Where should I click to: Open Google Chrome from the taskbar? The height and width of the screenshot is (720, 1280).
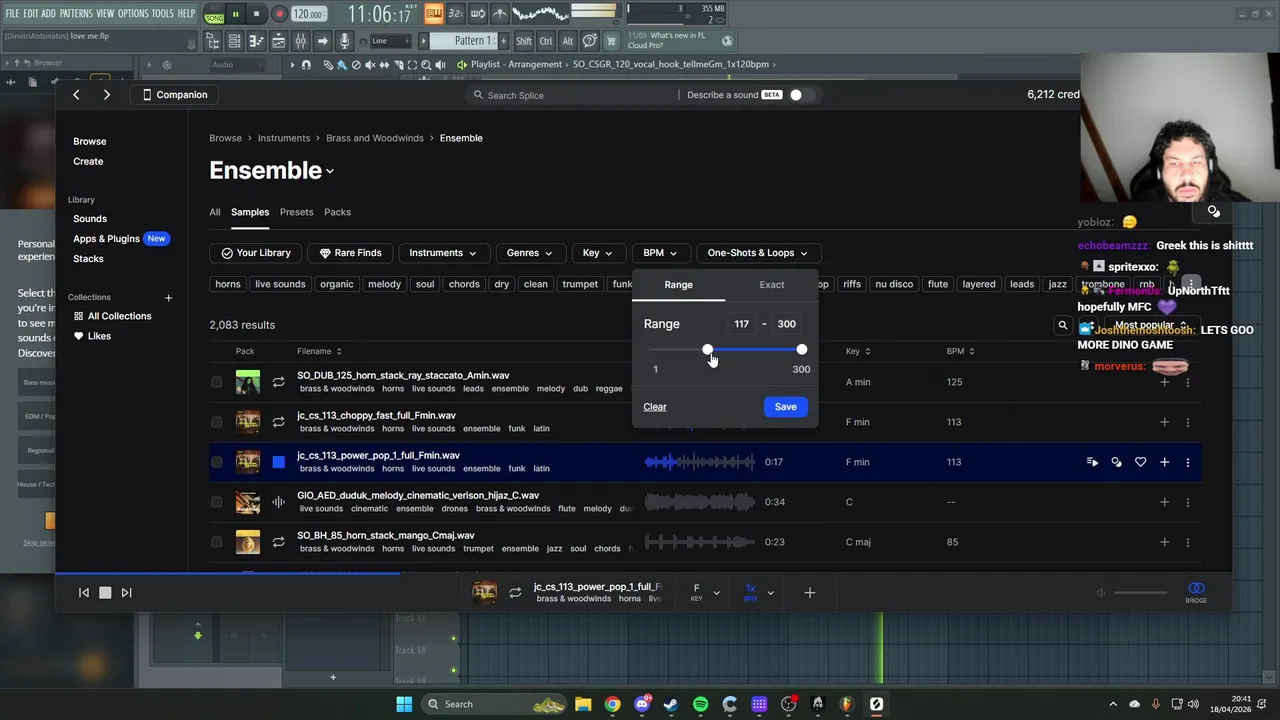tap(612, 704)
